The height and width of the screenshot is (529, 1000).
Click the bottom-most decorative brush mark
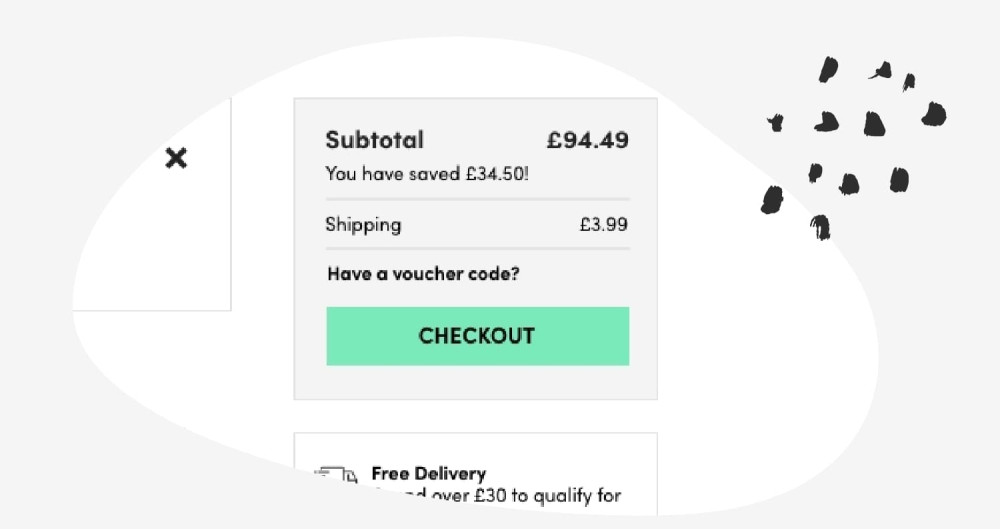tap(820, 227)
